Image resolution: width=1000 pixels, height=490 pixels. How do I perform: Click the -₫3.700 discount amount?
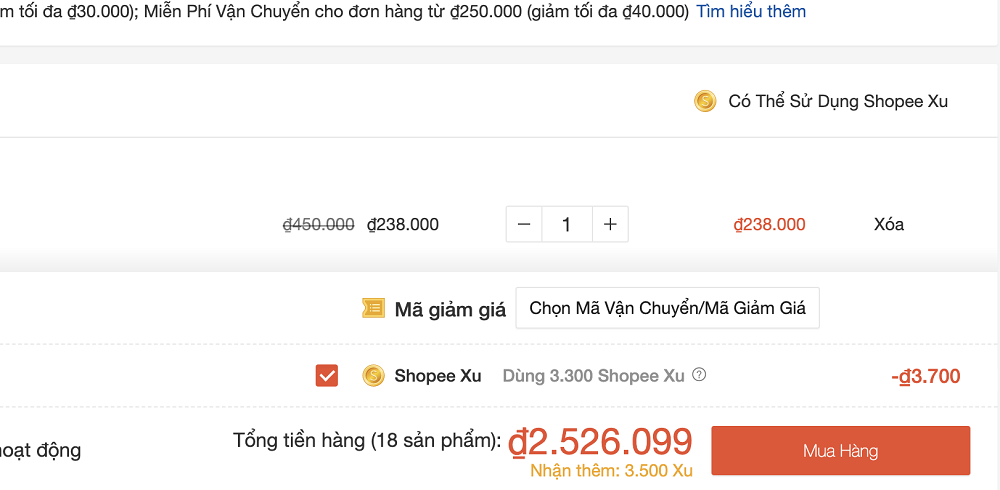tap(925, 376)
